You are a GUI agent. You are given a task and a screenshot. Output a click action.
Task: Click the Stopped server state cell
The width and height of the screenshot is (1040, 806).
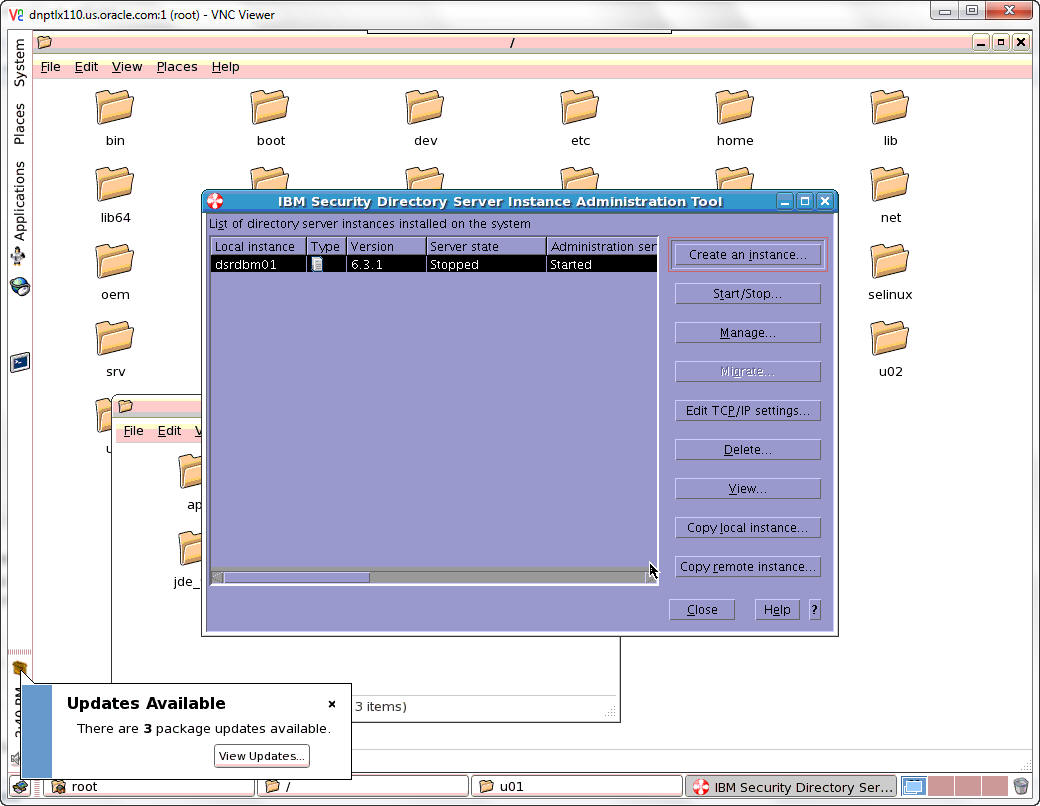[x=486, y=264]
